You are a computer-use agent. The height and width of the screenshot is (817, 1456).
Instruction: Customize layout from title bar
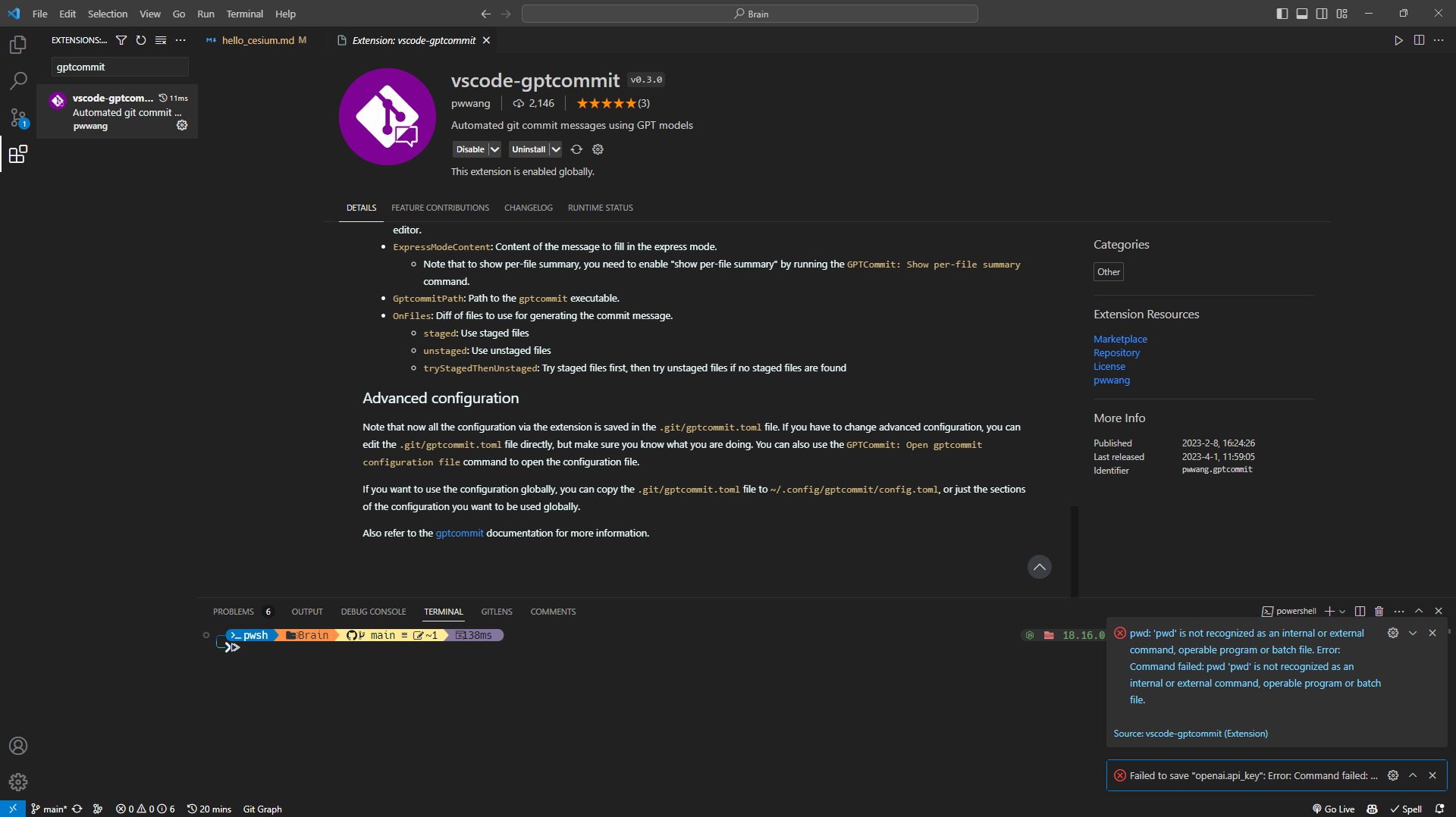pos(1341,14)
